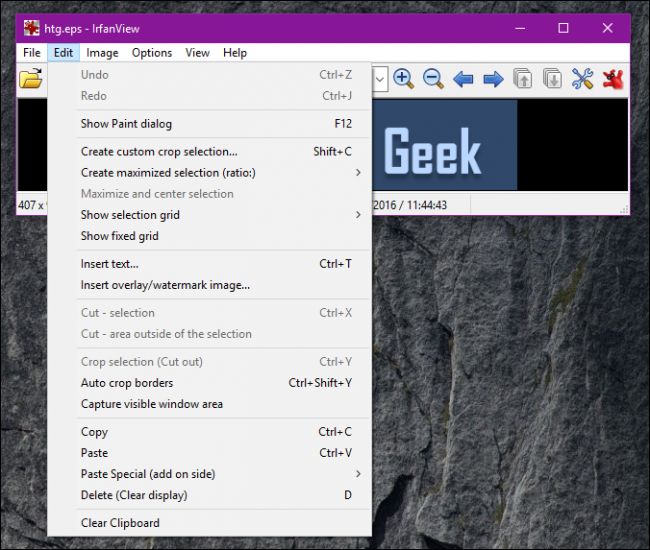Expand Paste Special submenu arrow
This screenshot has width=650, height=550.
[x=358, y=474]
